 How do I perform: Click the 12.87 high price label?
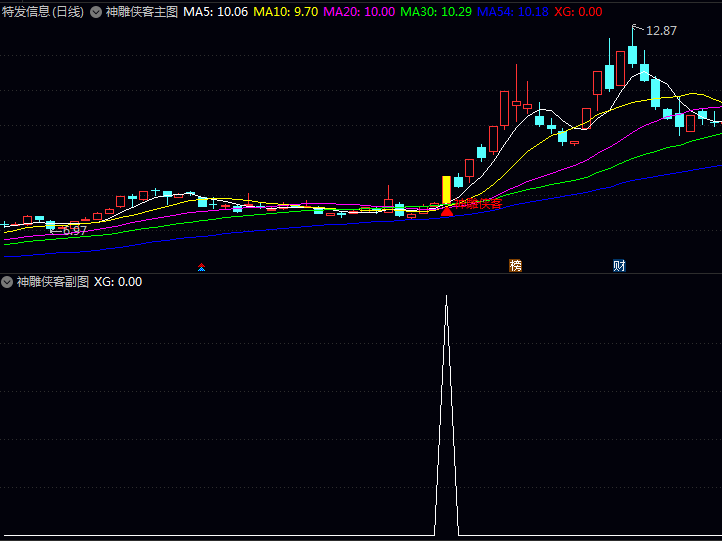click(661, 31)
